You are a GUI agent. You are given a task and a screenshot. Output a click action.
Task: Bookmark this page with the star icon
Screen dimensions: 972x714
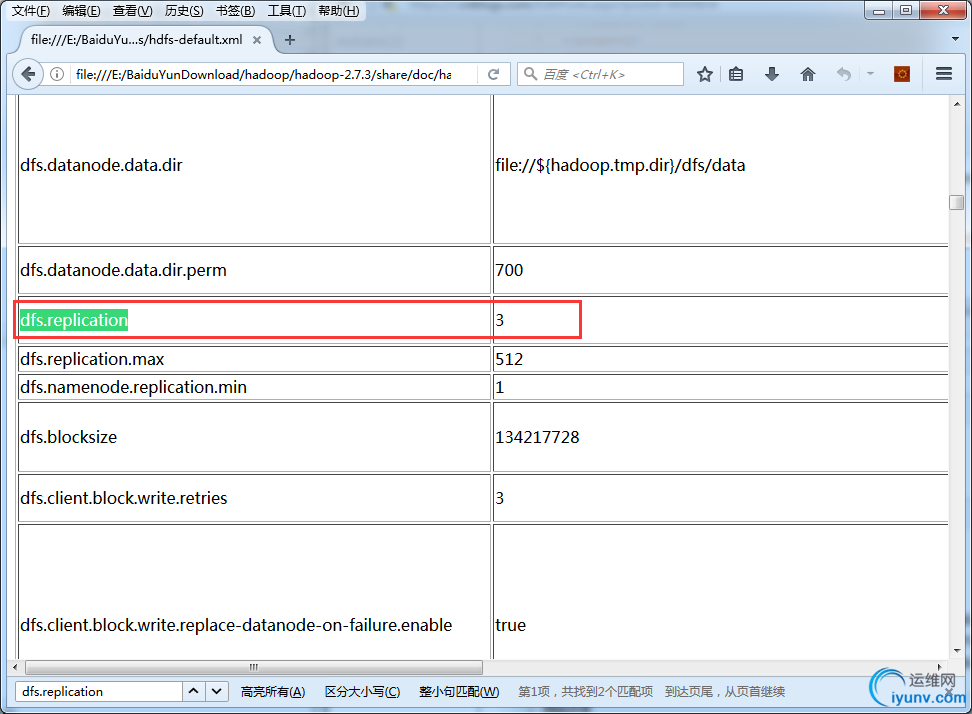point(704,74)
